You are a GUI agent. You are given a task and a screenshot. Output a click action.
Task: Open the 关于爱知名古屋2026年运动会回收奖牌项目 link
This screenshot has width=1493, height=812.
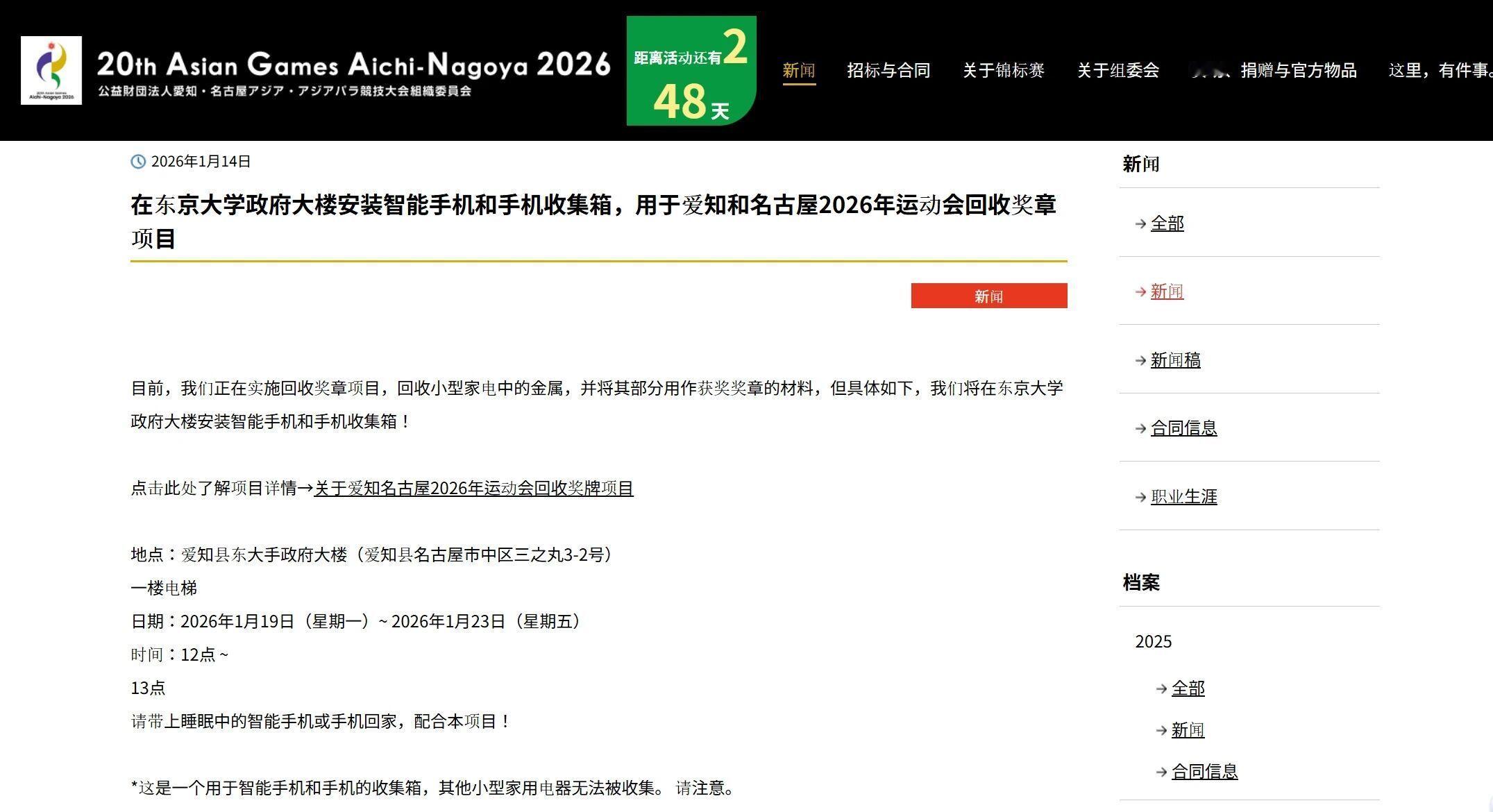pyautogui.click(x=473, y=489)
